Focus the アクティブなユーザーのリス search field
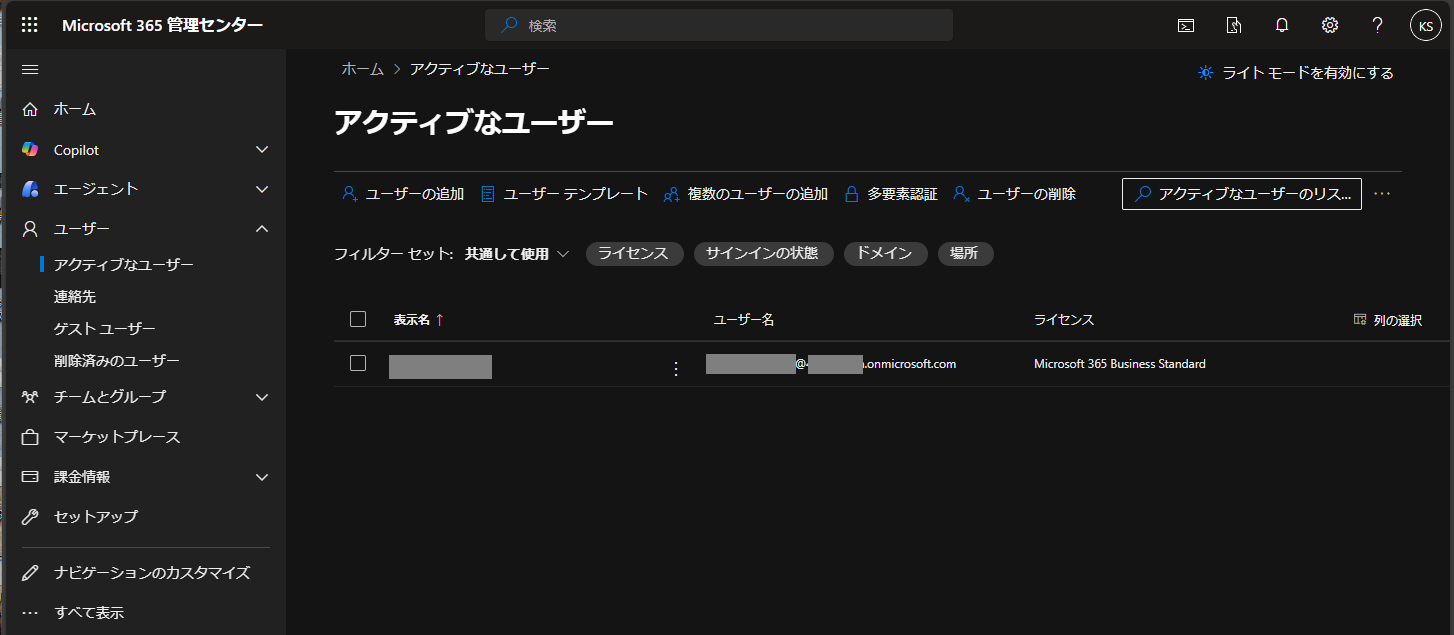The image size is (1454, 635). pos(1242,194)
